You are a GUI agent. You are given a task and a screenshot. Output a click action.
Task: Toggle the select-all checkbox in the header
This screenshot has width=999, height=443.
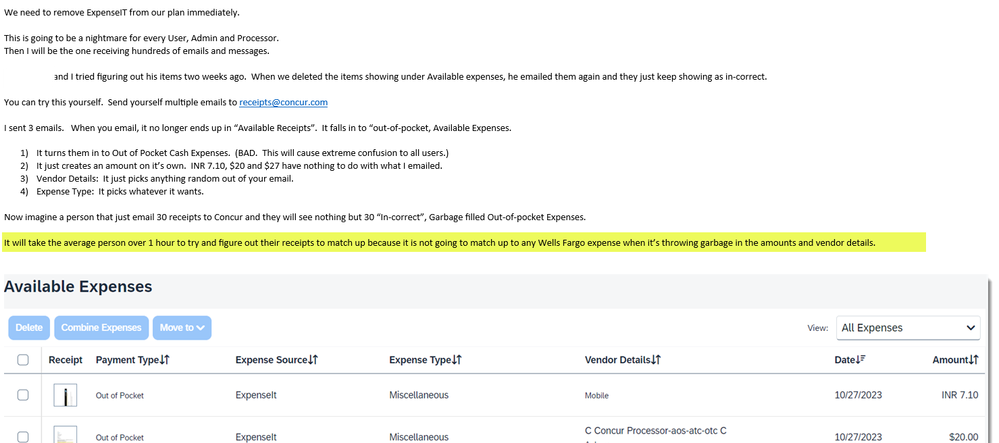click(23, 360)
